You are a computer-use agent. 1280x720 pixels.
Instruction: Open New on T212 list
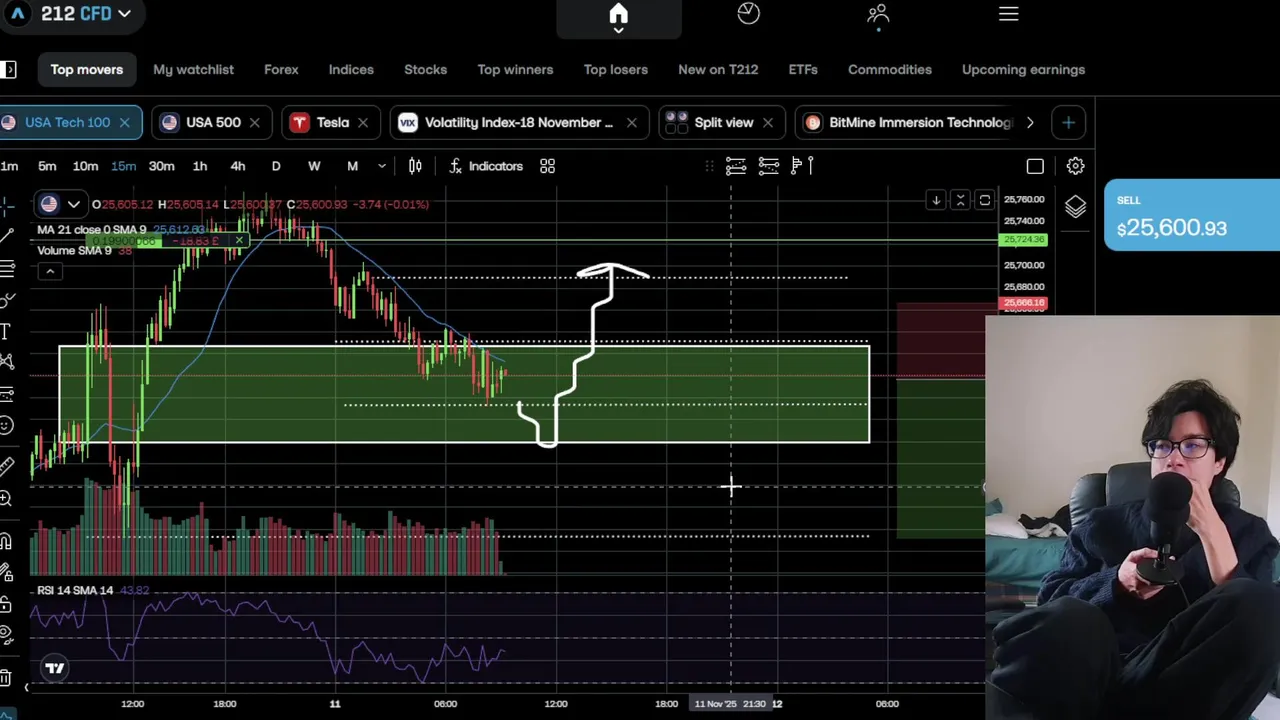click(718, 70)
